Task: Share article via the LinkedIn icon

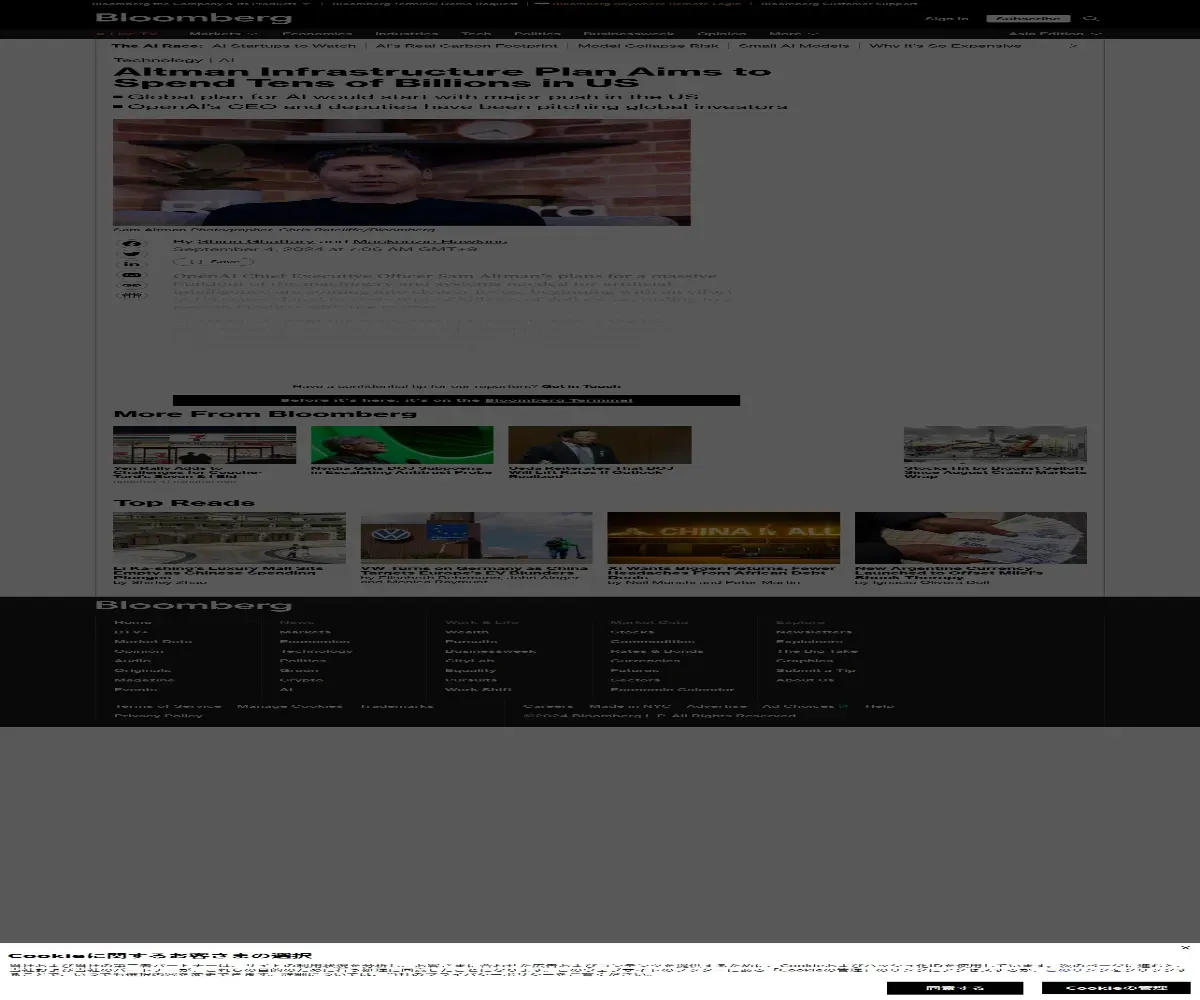Action: (132, 264)
